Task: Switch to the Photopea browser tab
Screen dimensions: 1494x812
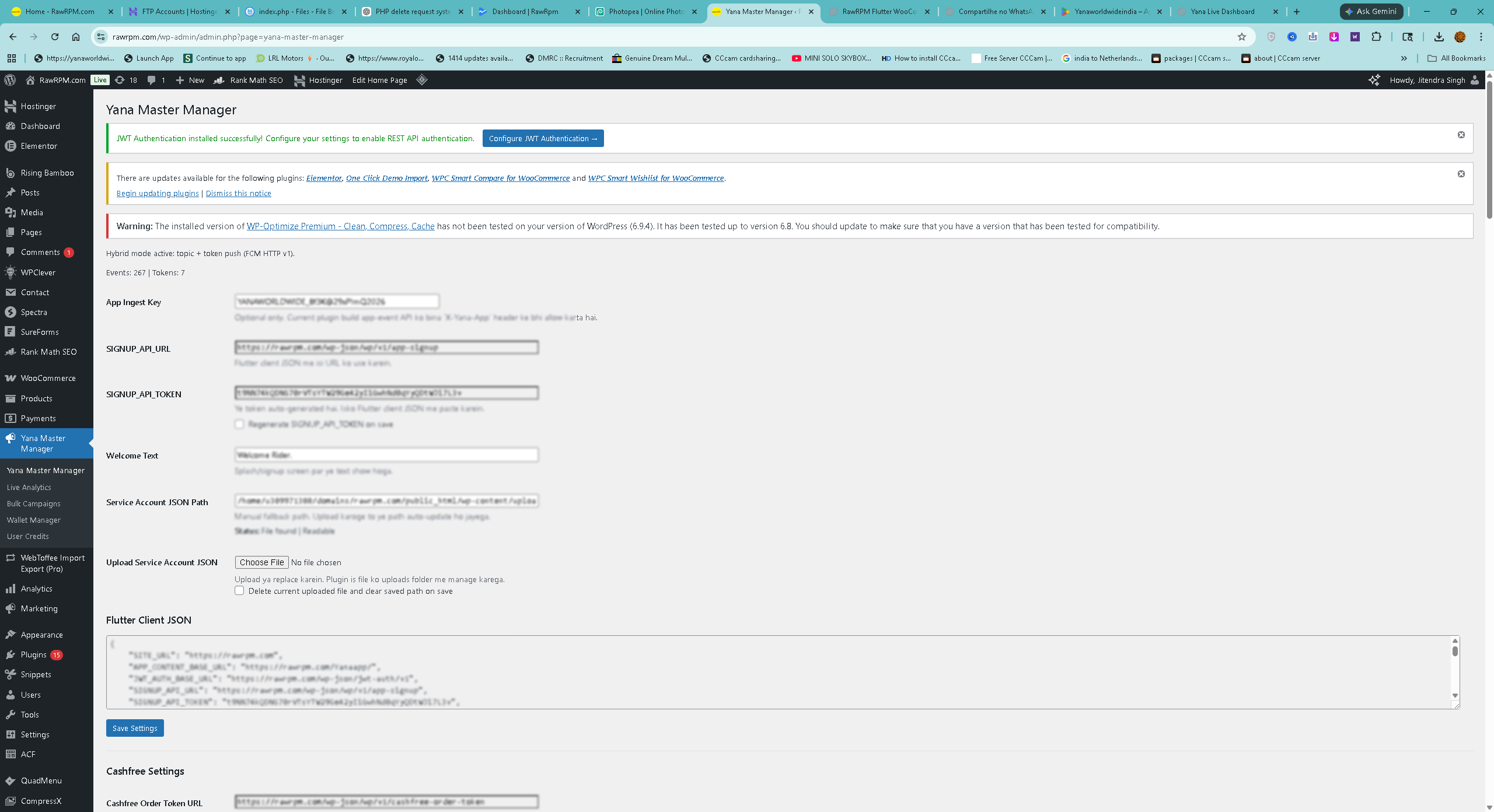Action: (645, 11)
